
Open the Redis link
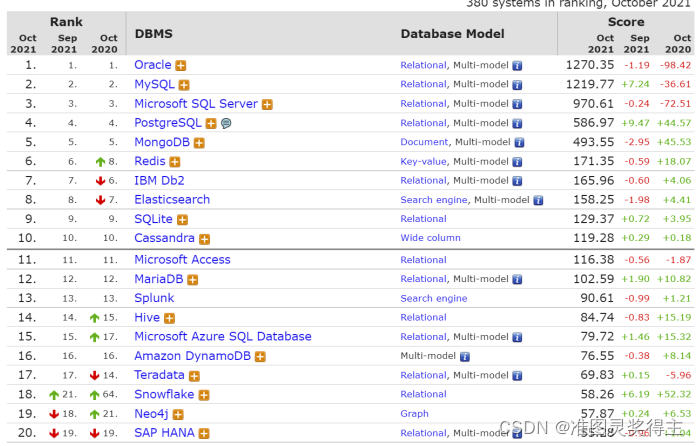(150, 161)
